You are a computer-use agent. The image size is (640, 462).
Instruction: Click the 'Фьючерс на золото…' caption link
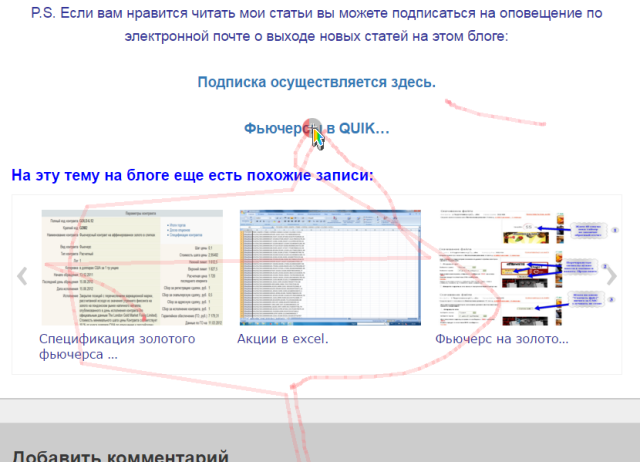(501, 339)
